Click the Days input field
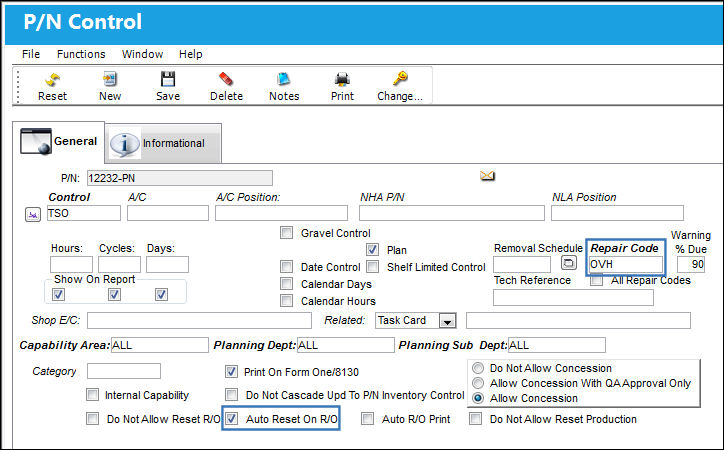The width and height of the screenshot is (724, 450). pos(167,264)
